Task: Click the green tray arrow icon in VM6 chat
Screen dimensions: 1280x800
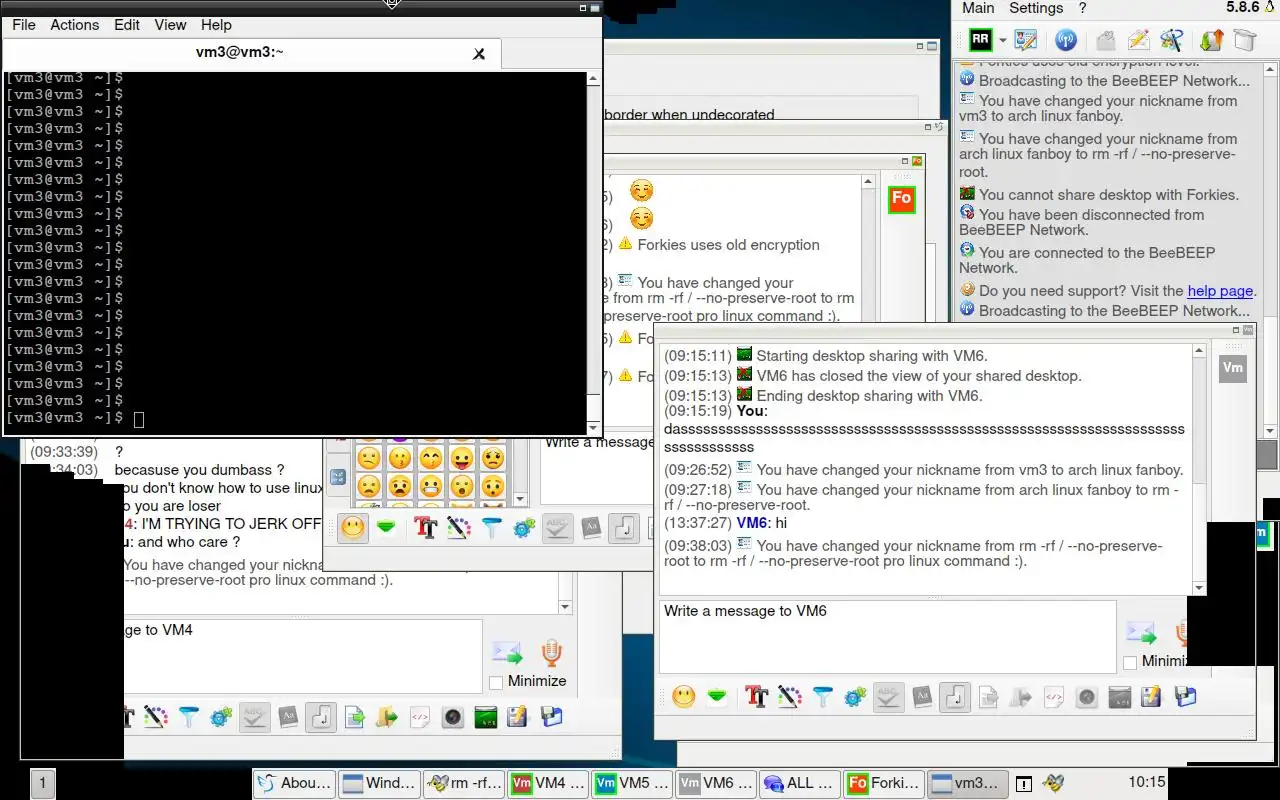Action: [x=716, y=697]
